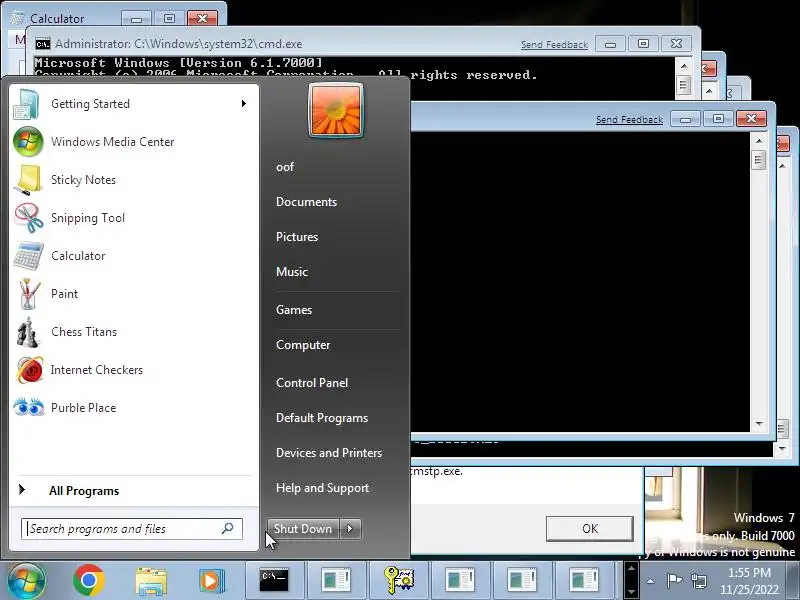Click the Shut Down button
Image resolution: width=800 pixels, height=600 pixels.
303,529
